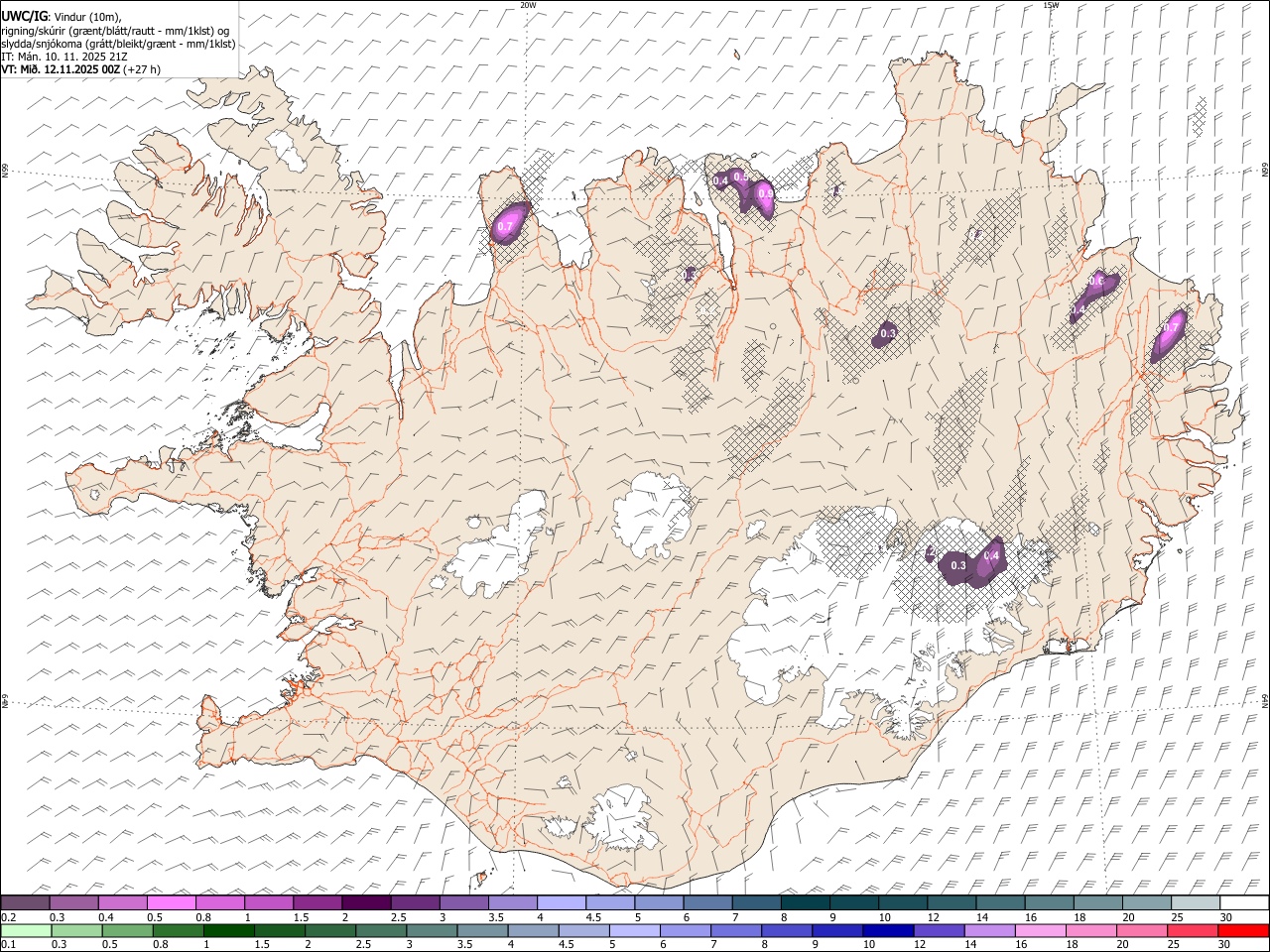
Task: Select the first dusky purple 0.2 swatch, top row
Action: pyautogui.click(x=25, y=902)
